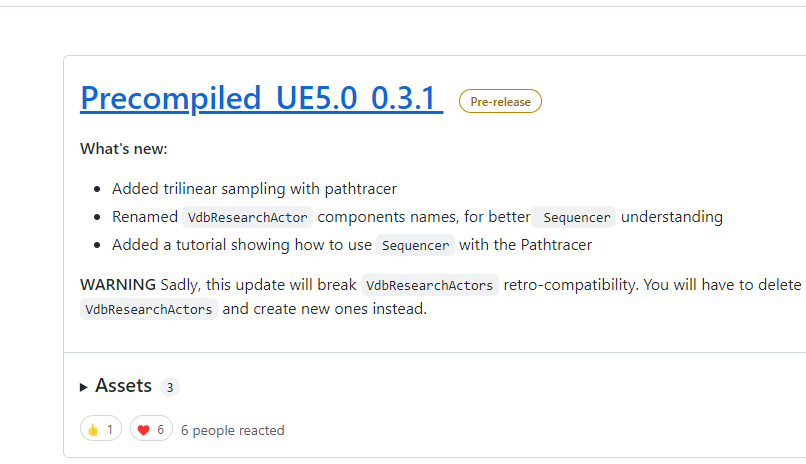The image size is (806, 464).
Task: Click the "and create new ones instead" text
Action: click(324, 309)
